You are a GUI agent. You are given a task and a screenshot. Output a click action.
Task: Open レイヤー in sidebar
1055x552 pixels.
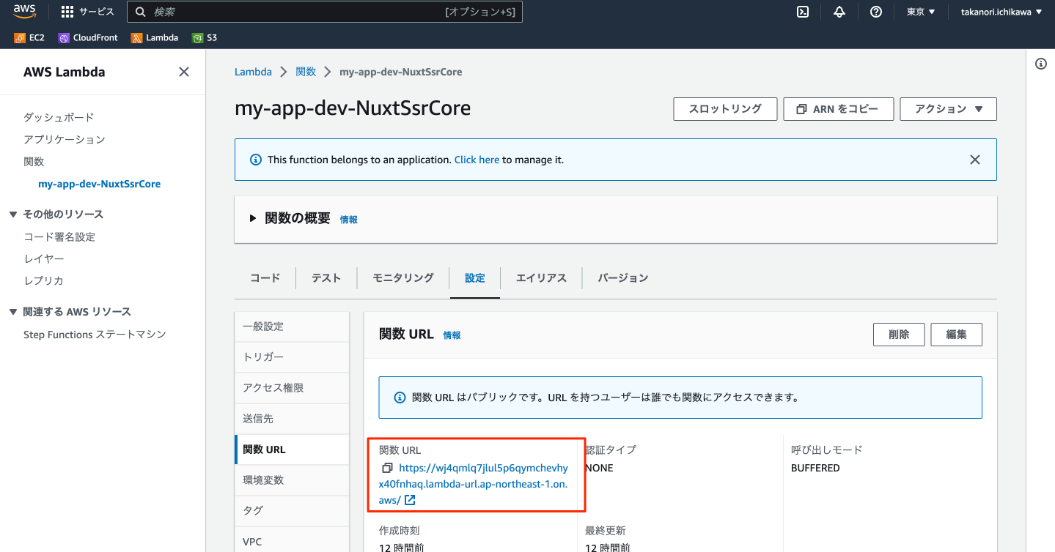(44, 258)
